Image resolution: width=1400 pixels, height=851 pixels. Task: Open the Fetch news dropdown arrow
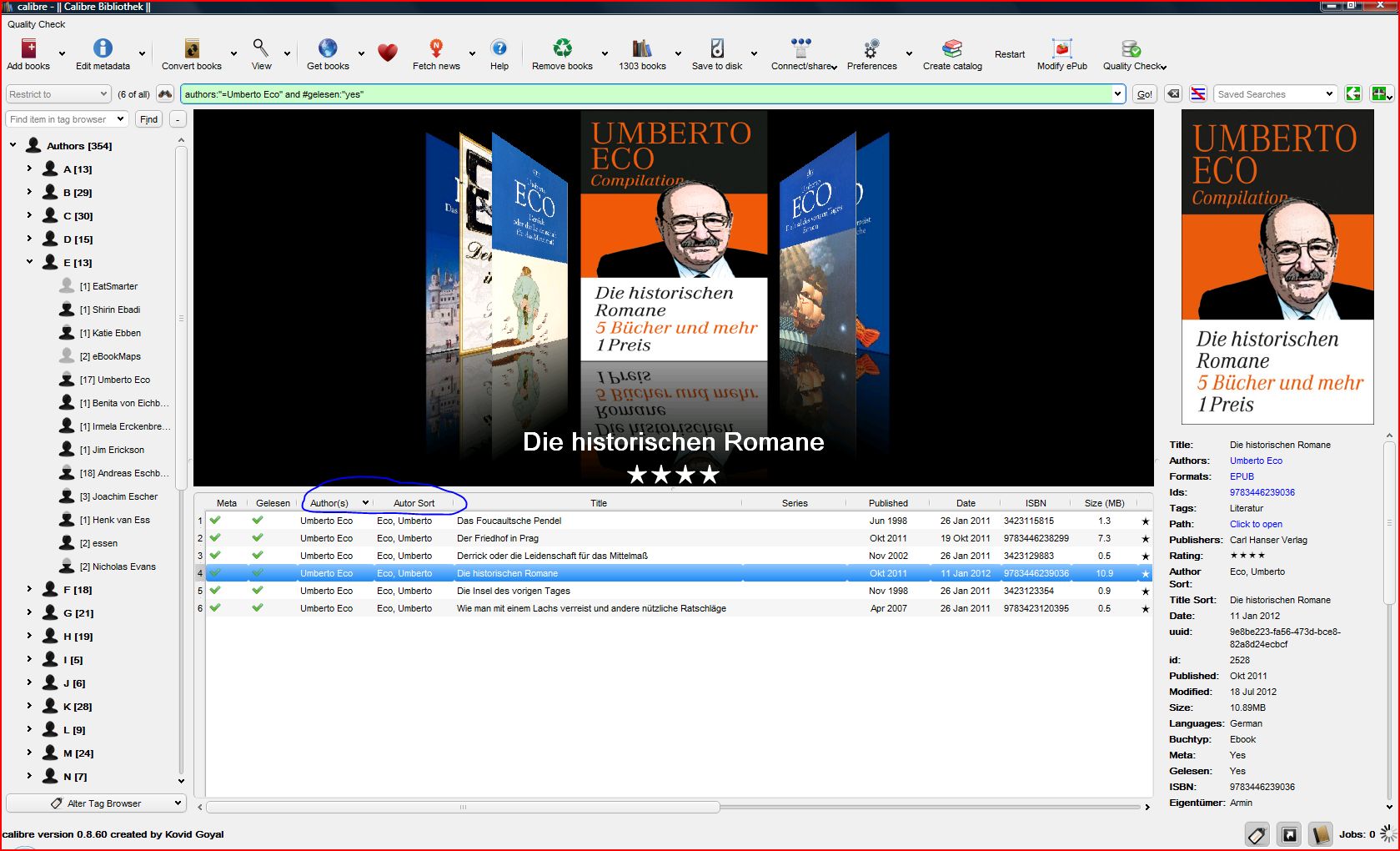click(472, 53)
